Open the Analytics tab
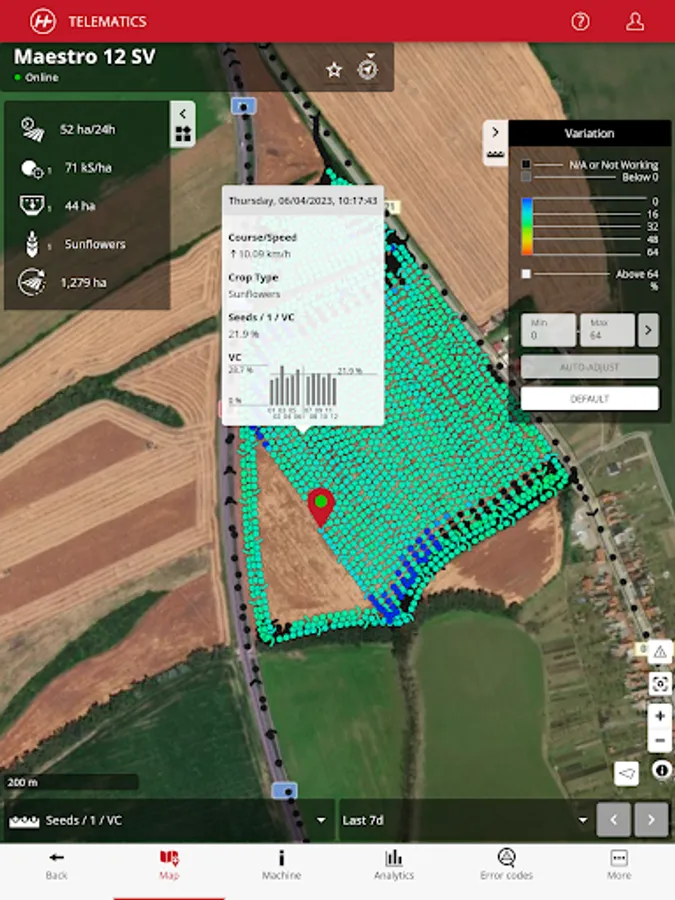Image resolution: width=675 pixels, height=900 pixels. 394,866
